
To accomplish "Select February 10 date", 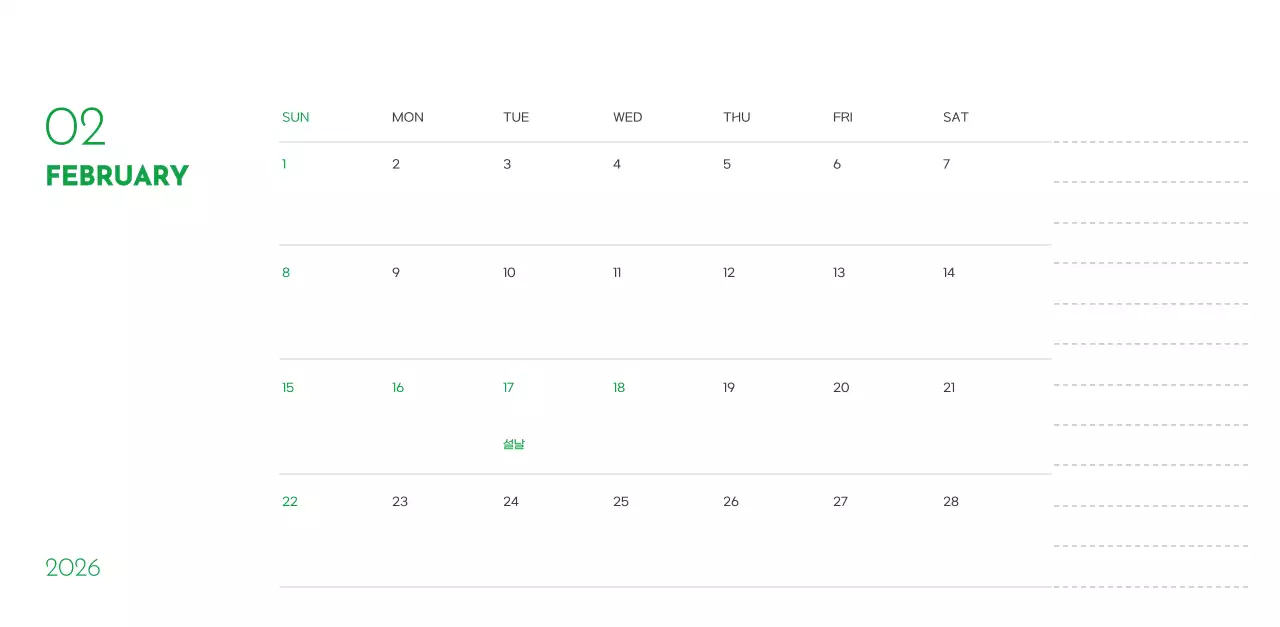I will (509, 273).
